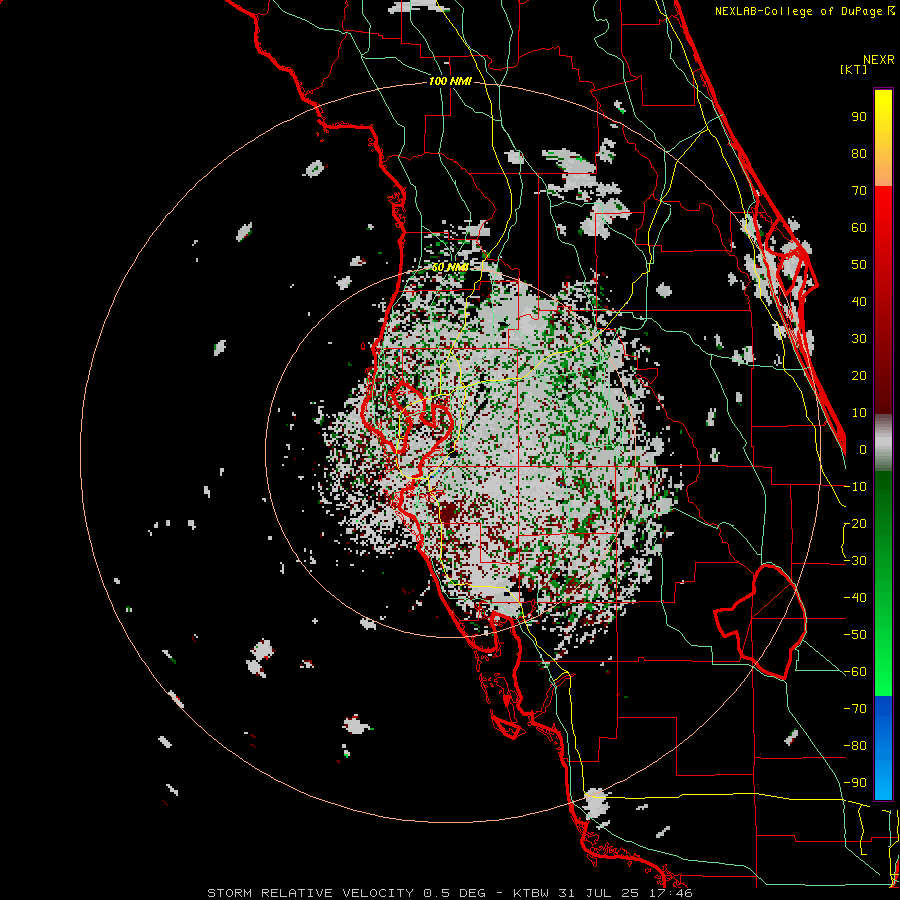Select the 20 value on velocity scale
The height and width of the screenshot is (900, 900).
(x=859, y=375)
